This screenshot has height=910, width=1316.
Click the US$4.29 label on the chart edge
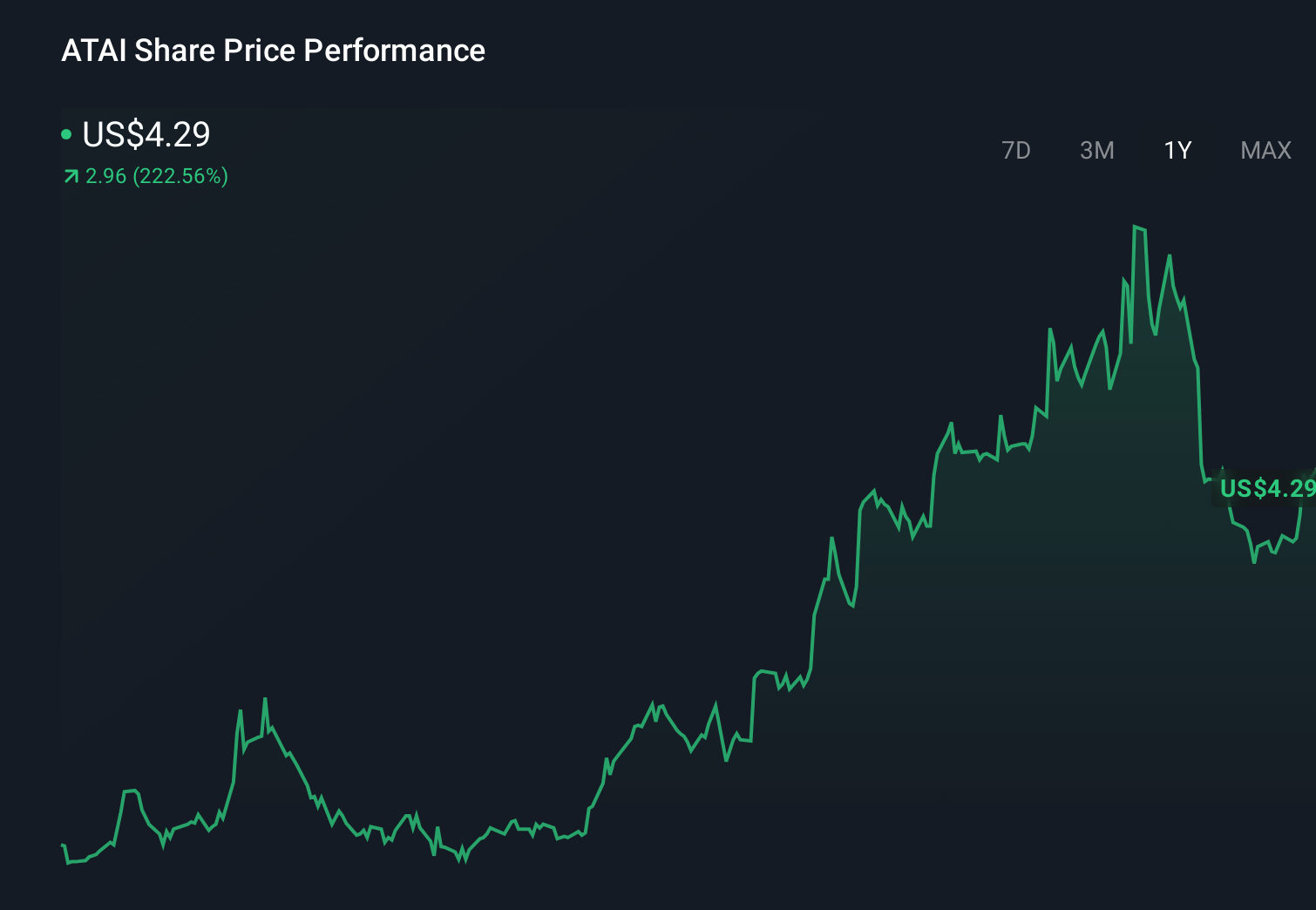click(1265, 490)
